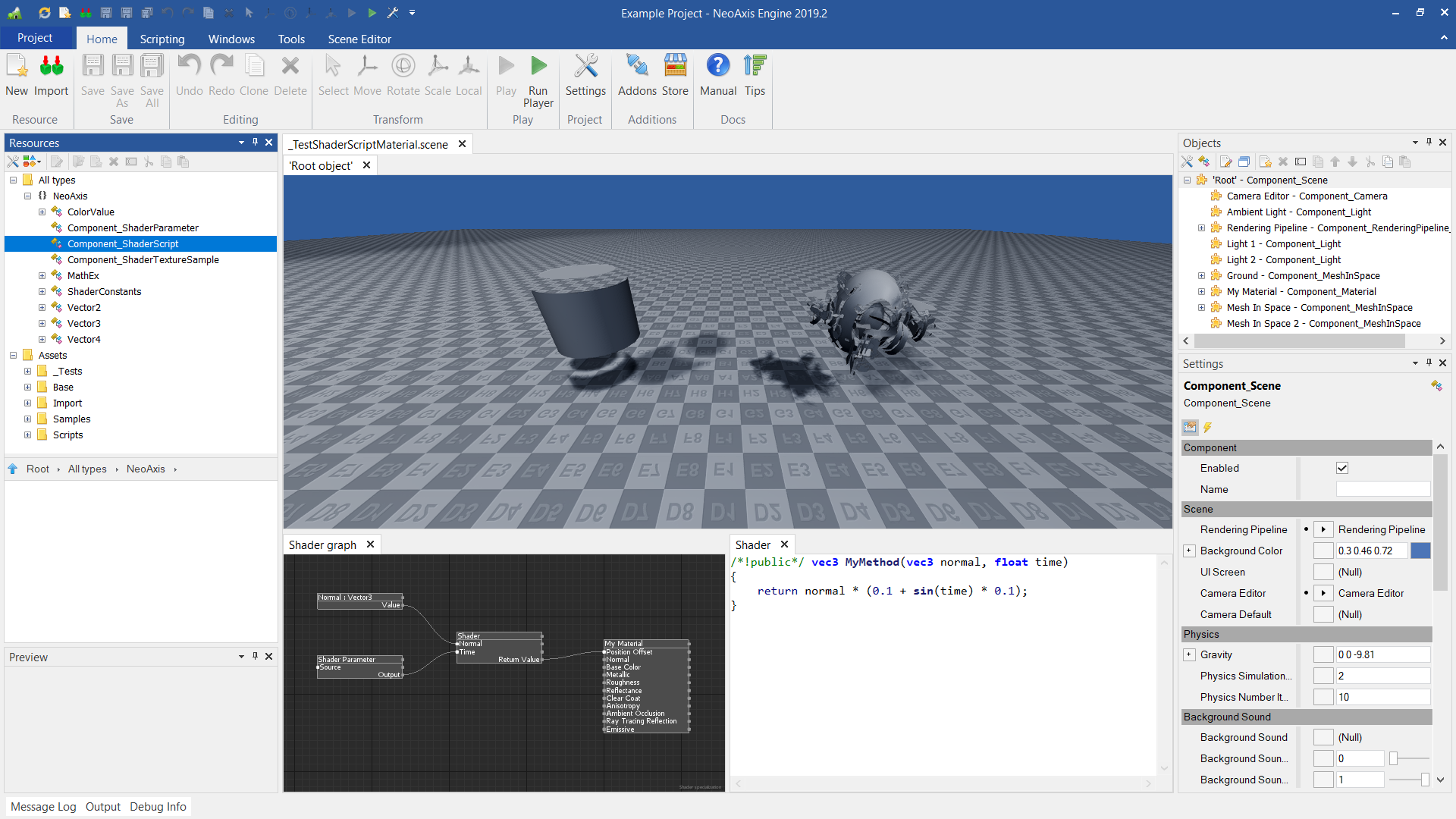This screenshot has height=819, width=1456.
Task: Open the Addons icon
Action: click(x=637, y=67)
